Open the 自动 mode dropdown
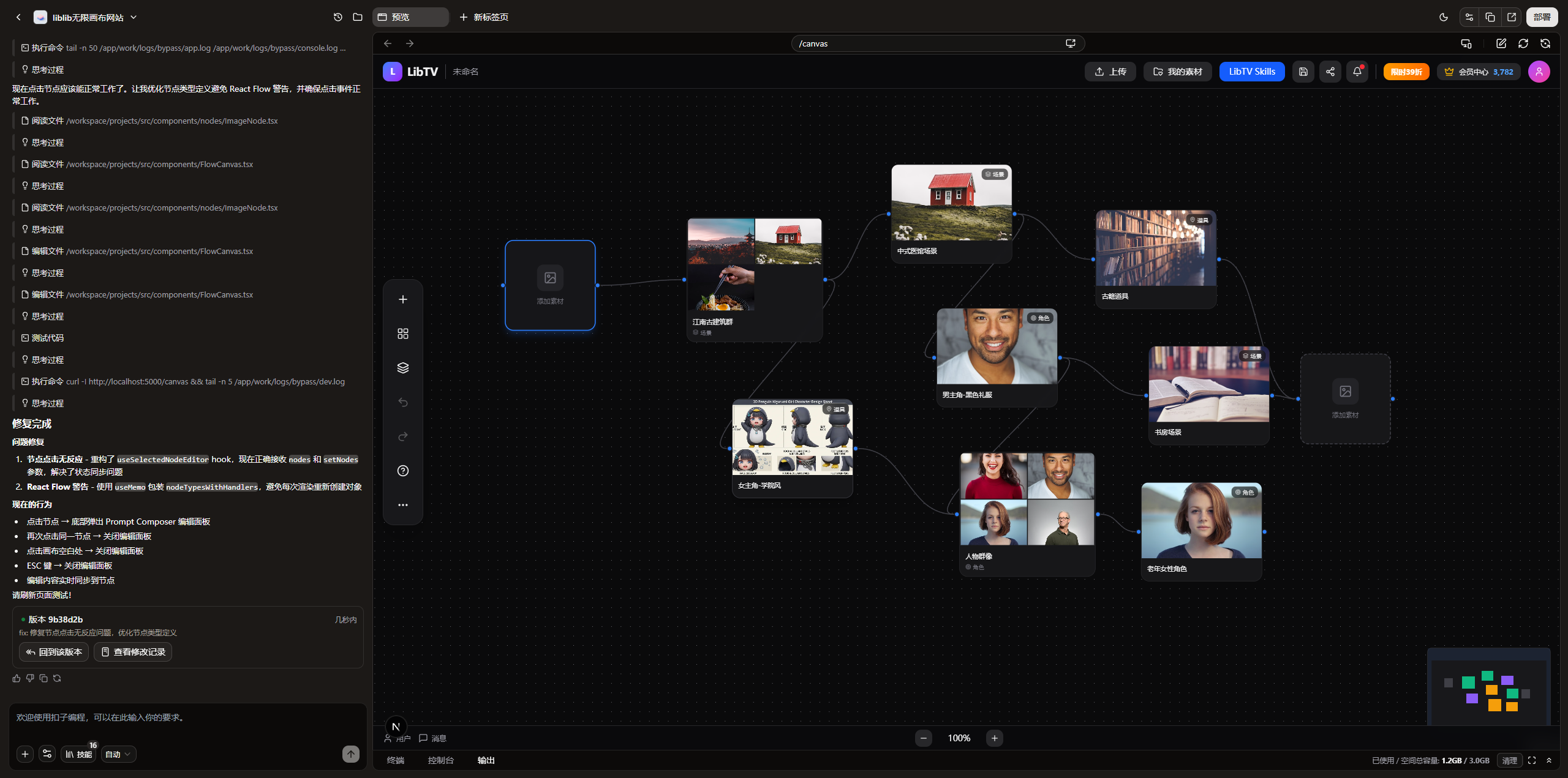This screenshot has height=778, width=1568. pyautogui.click(x=118, y=754)
